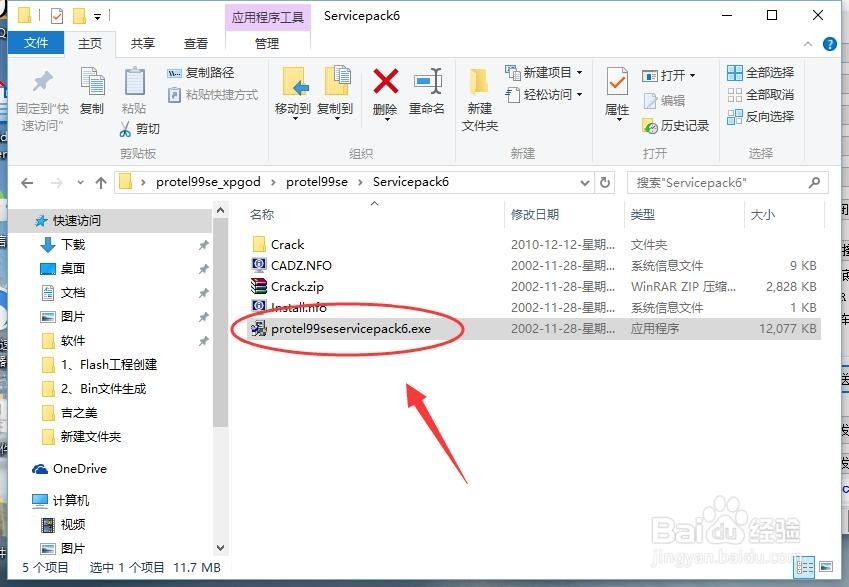Screen dimensions: 849x587
Task: Expand the address bar history dropdown
Action: [x=585, y=183]
